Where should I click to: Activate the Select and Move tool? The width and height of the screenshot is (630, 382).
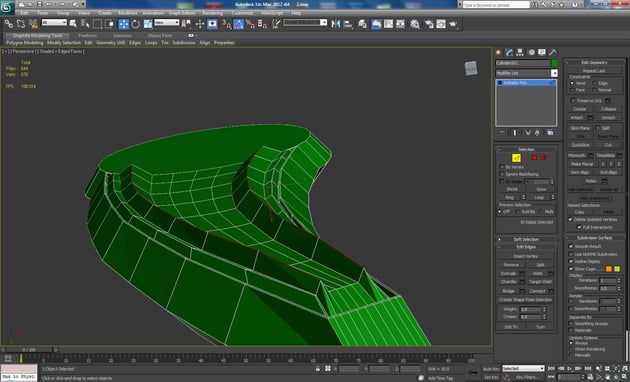123,24
